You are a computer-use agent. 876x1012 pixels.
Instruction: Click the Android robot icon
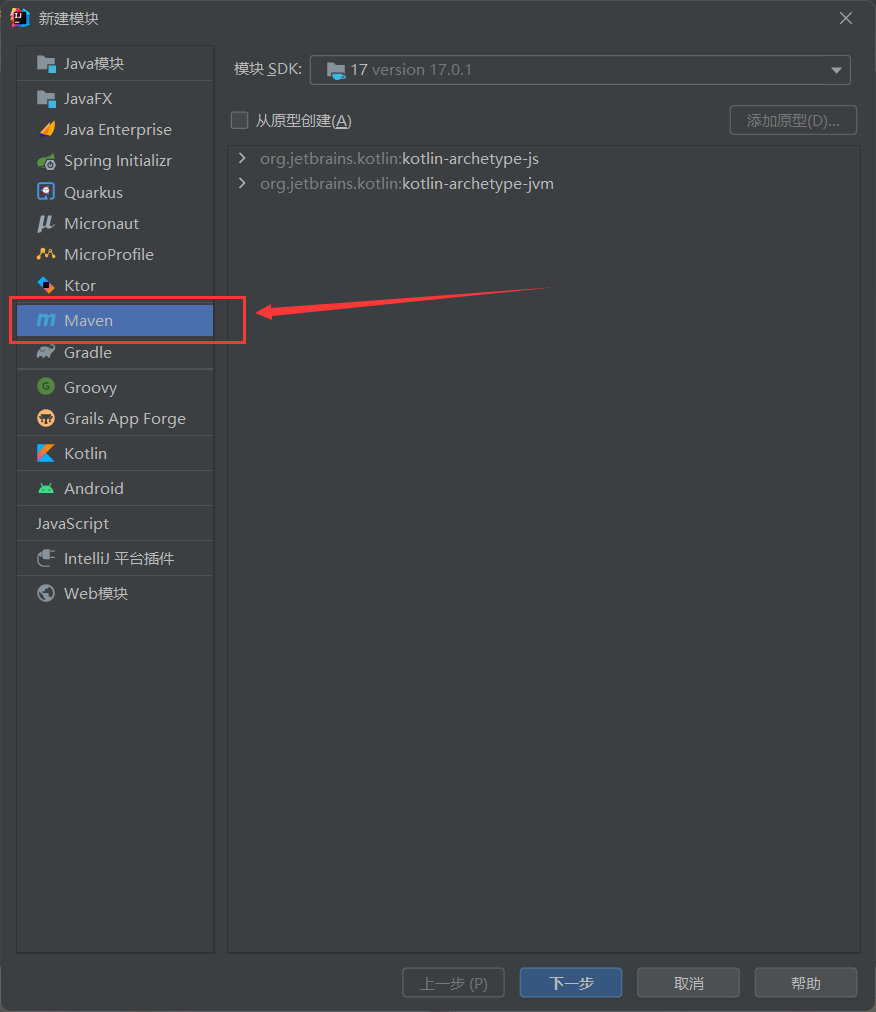click(46, 488)
